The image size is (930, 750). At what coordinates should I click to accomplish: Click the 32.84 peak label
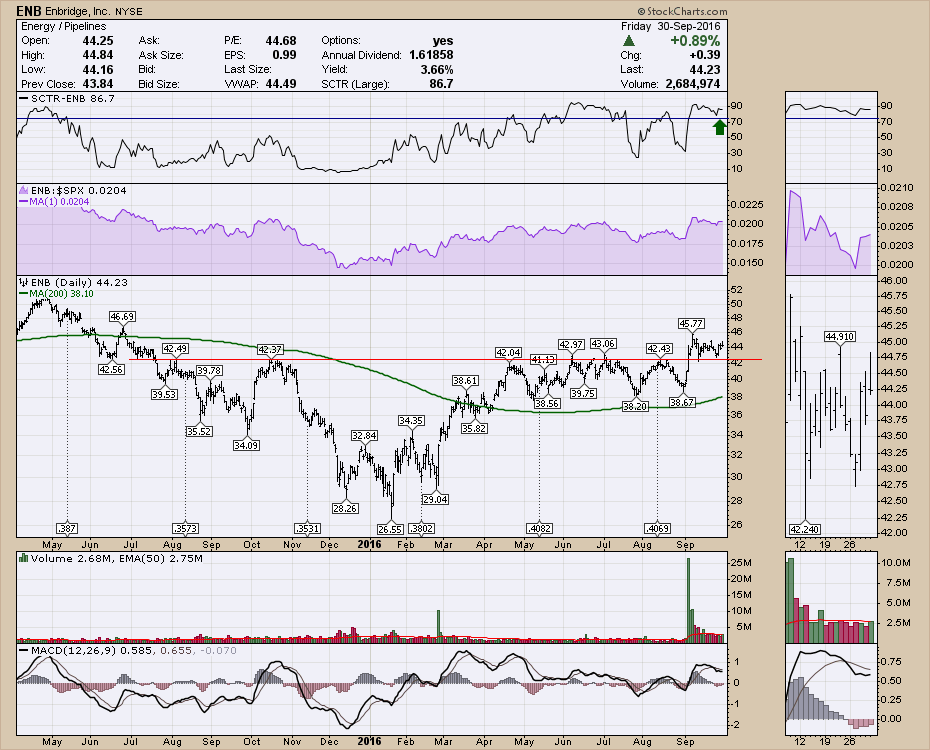pos(364,435)
